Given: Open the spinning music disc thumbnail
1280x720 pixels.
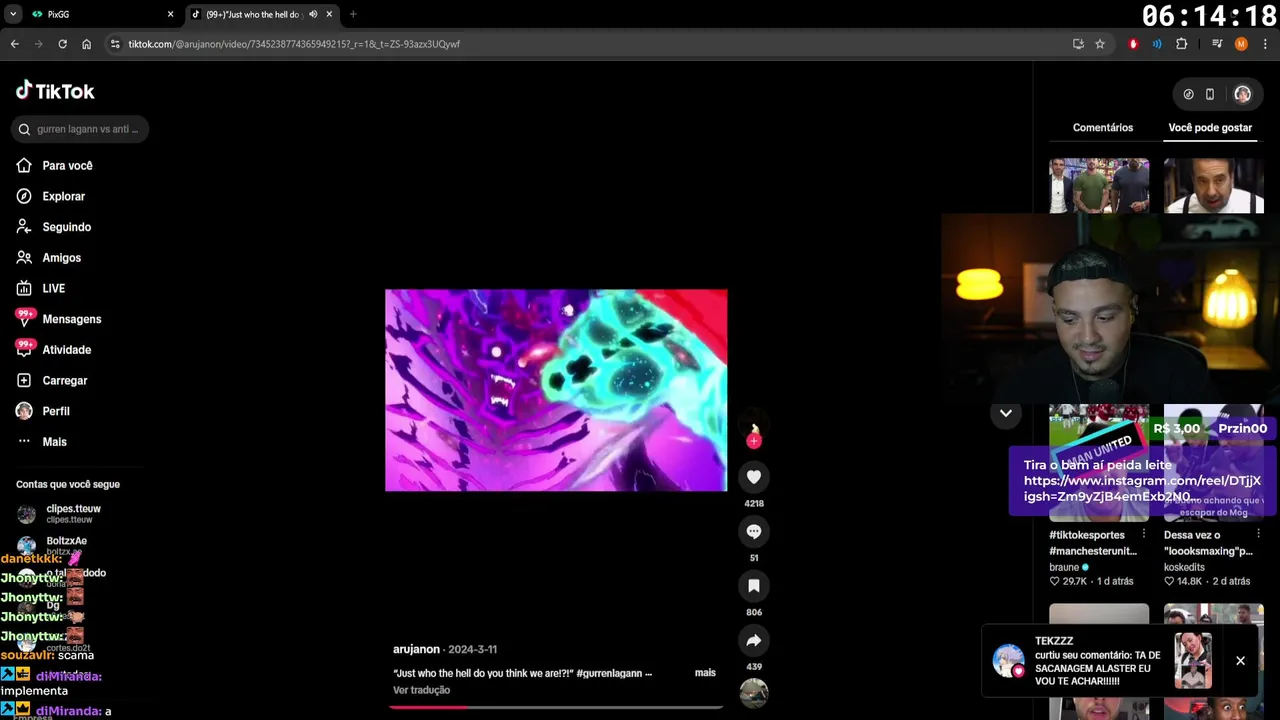Looking at the screenshot, I should click(754, 692).
